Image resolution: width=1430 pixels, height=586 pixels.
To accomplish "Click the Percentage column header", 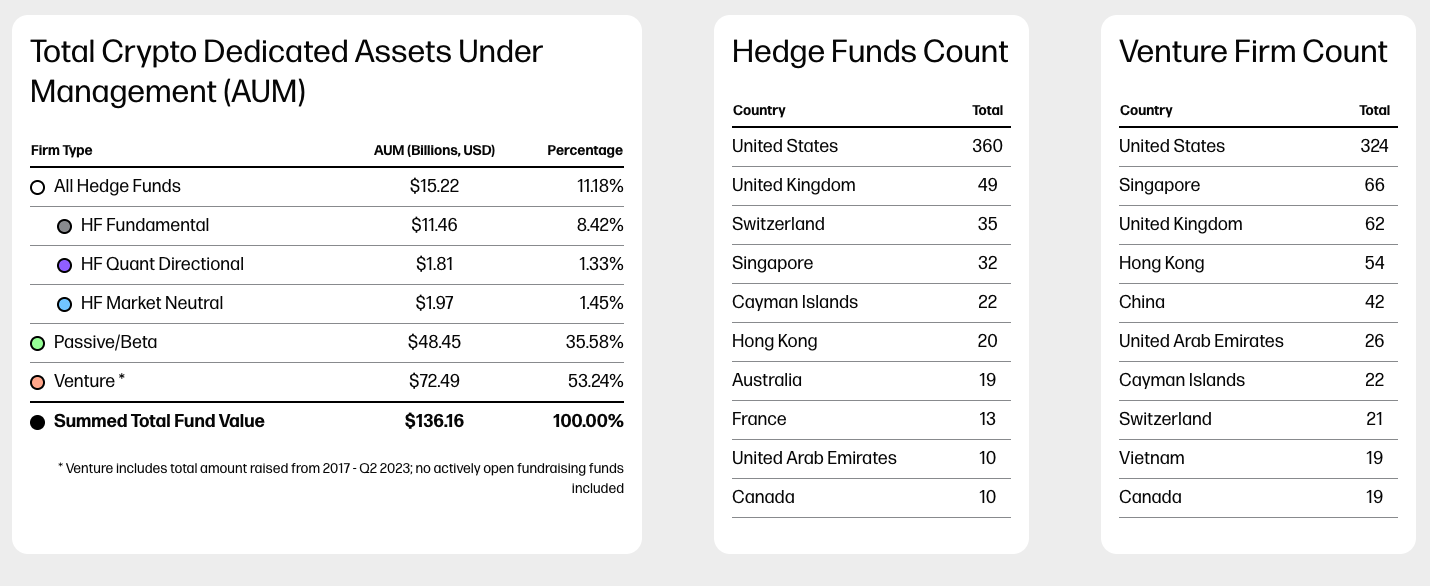I will (584, 150).
